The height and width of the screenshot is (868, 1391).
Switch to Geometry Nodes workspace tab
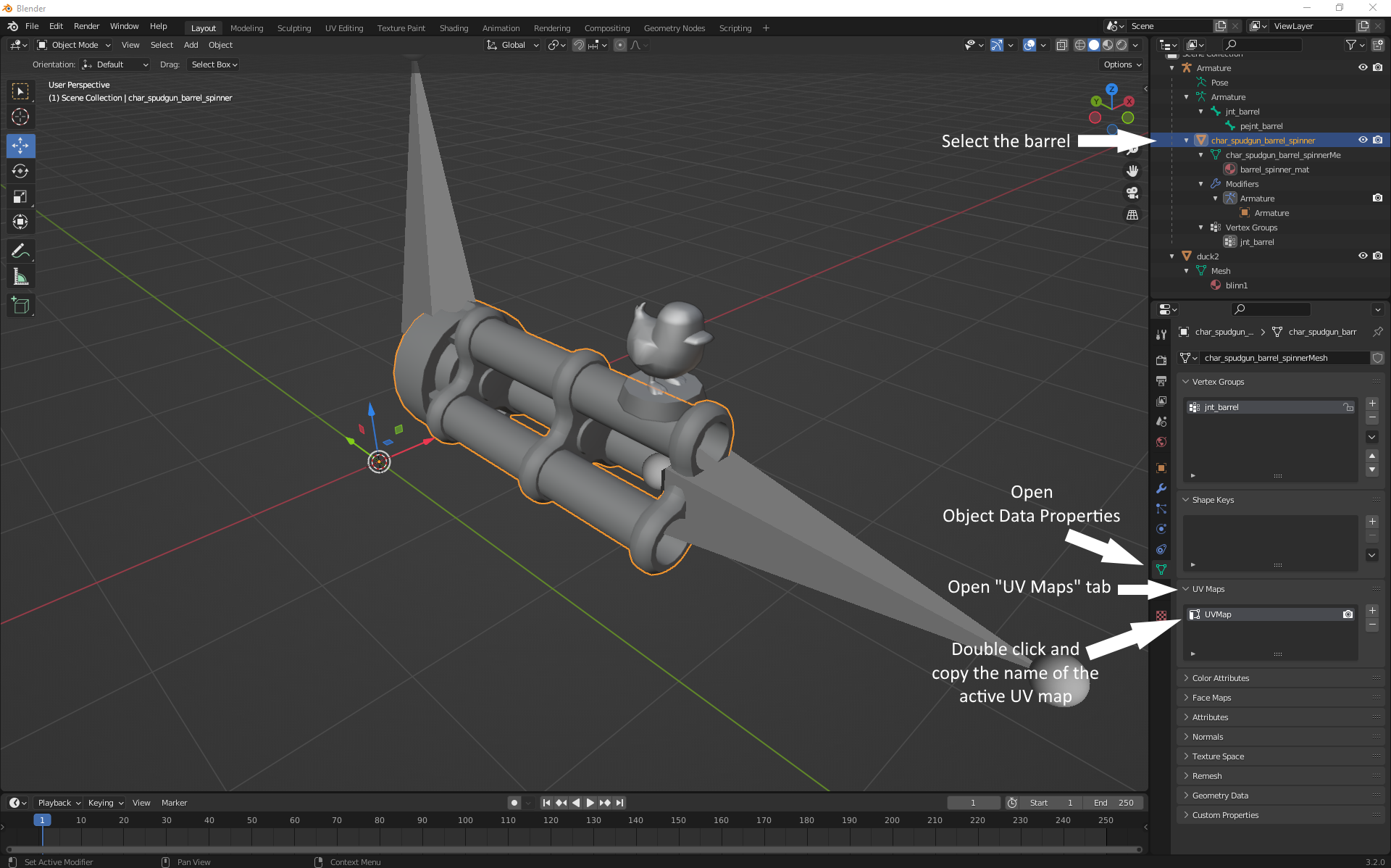[674, 28]
